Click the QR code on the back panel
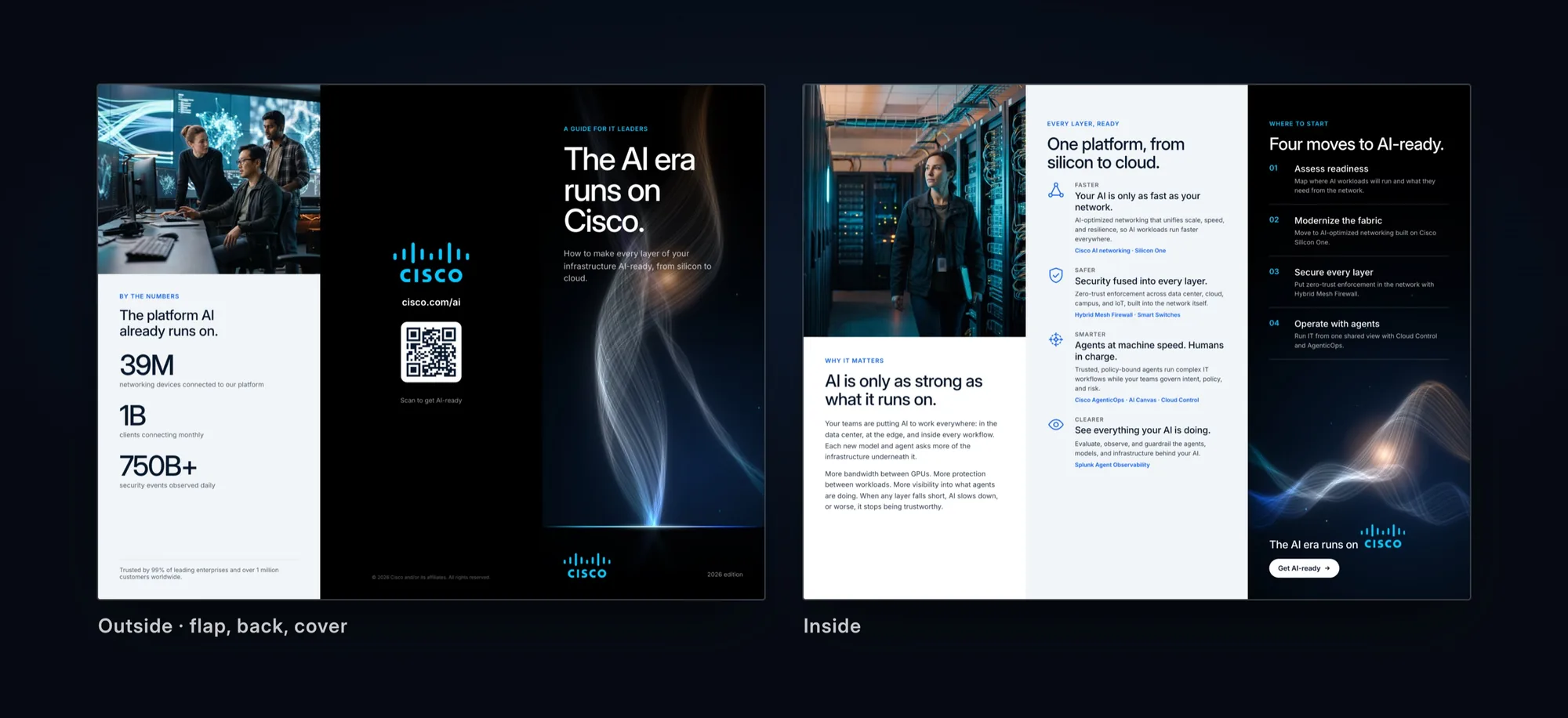Viewport: 1568px width, 718px height. [431, 352]
